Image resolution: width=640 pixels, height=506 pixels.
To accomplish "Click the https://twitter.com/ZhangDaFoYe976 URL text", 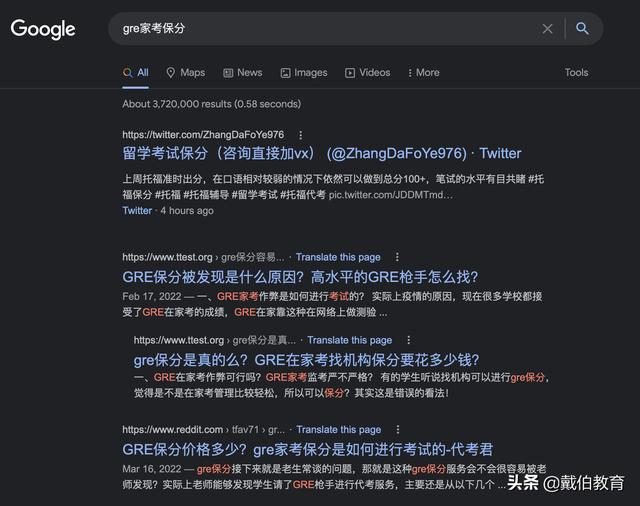I will 203,135.
